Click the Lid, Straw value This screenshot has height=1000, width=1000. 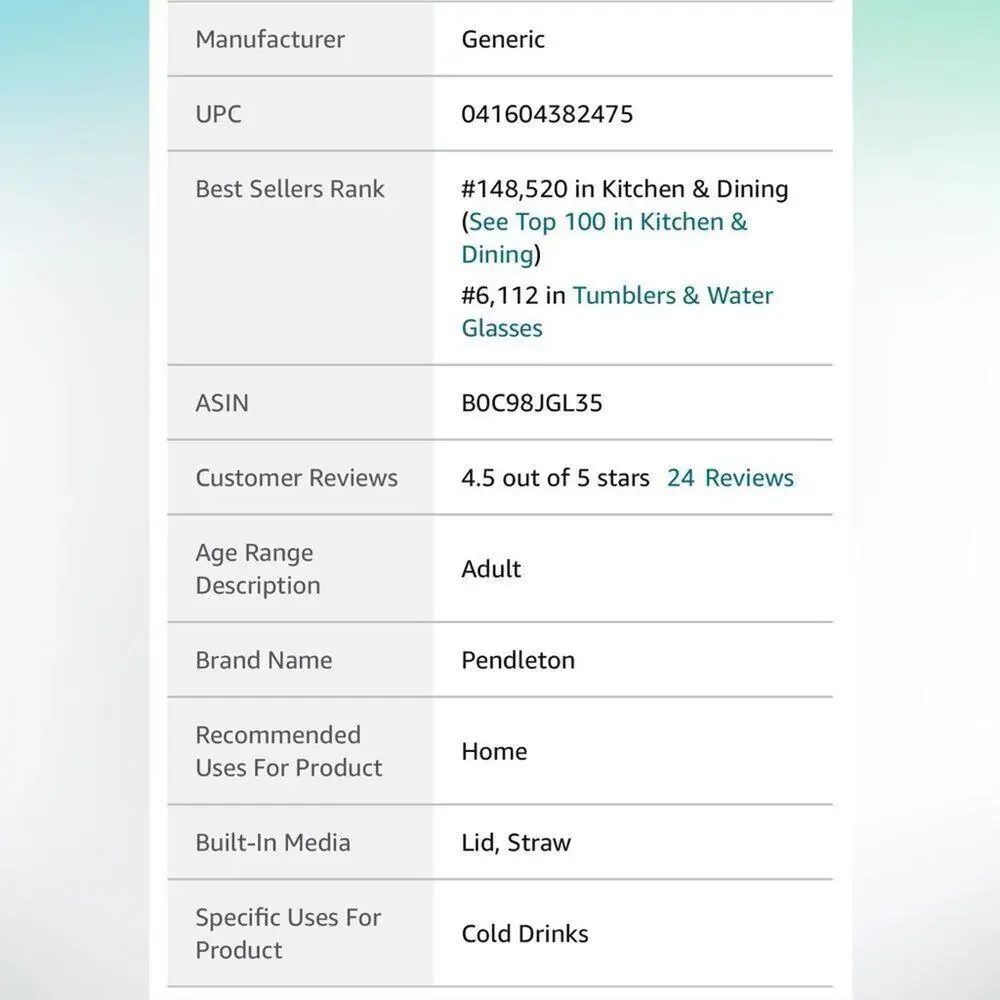coord(516,842)
